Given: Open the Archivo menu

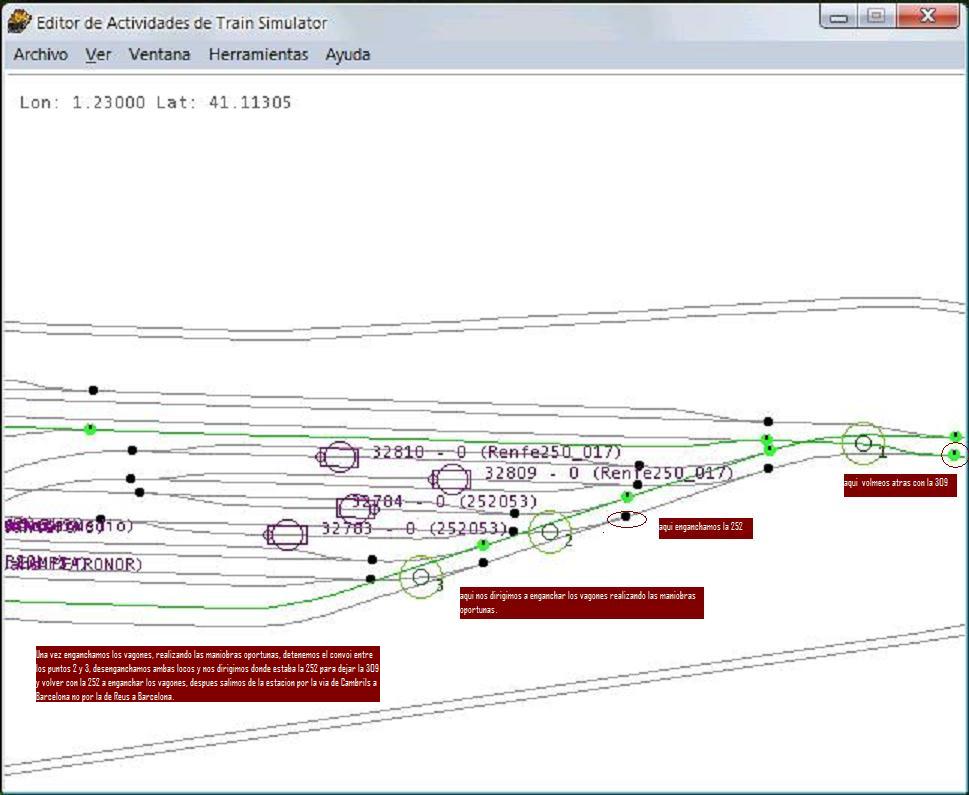Looking at the screenshot, I should point(40,55).
